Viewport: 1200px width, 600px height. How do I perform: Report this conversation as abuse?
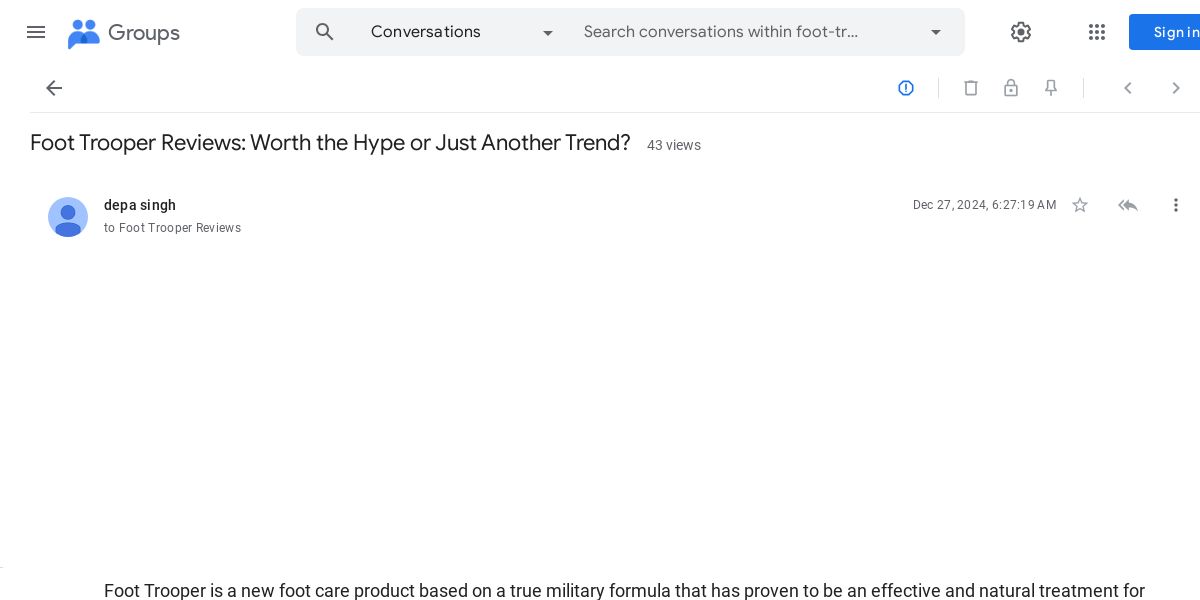tap(906, 88)
